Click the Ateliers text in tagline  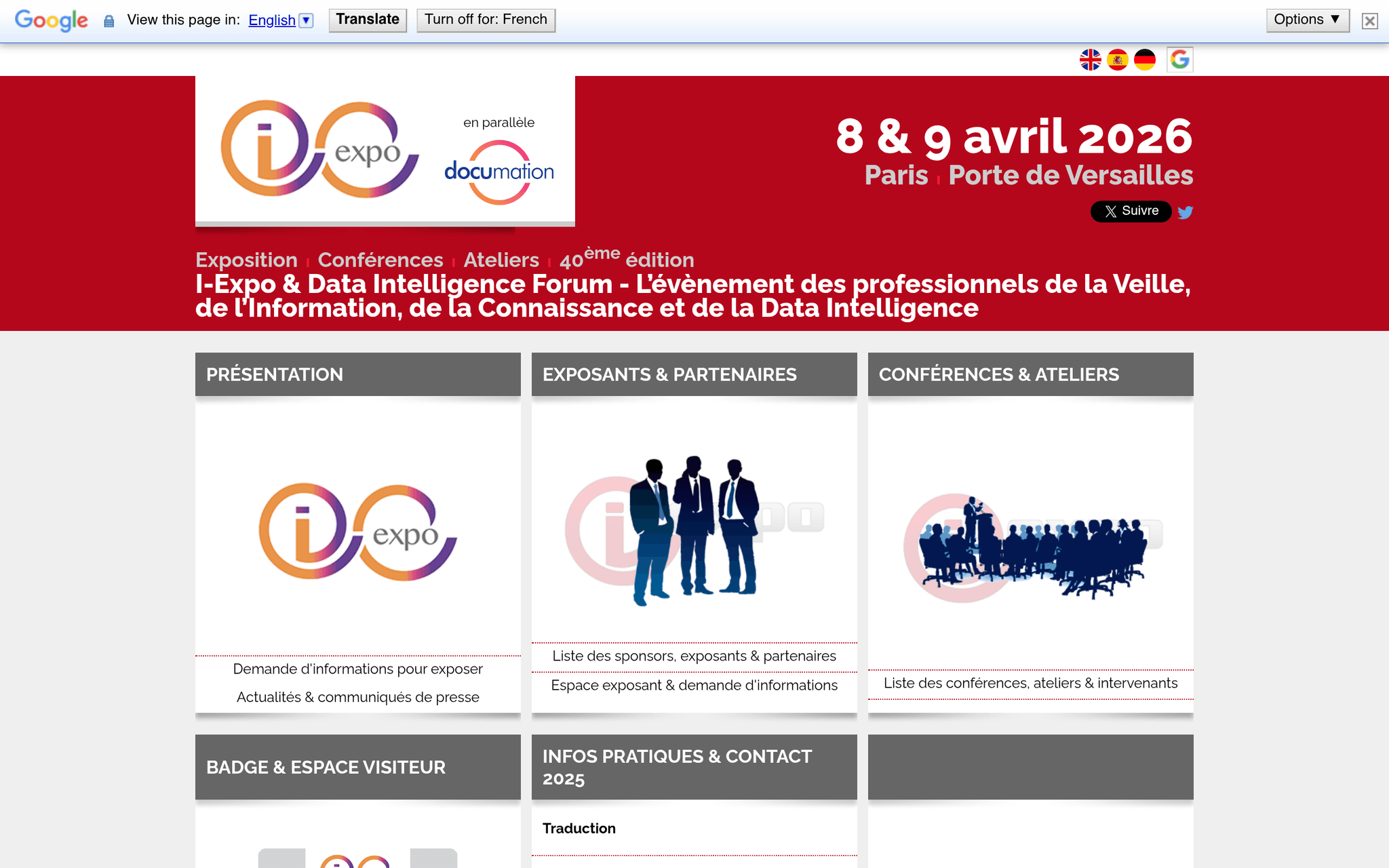[501, 260]
